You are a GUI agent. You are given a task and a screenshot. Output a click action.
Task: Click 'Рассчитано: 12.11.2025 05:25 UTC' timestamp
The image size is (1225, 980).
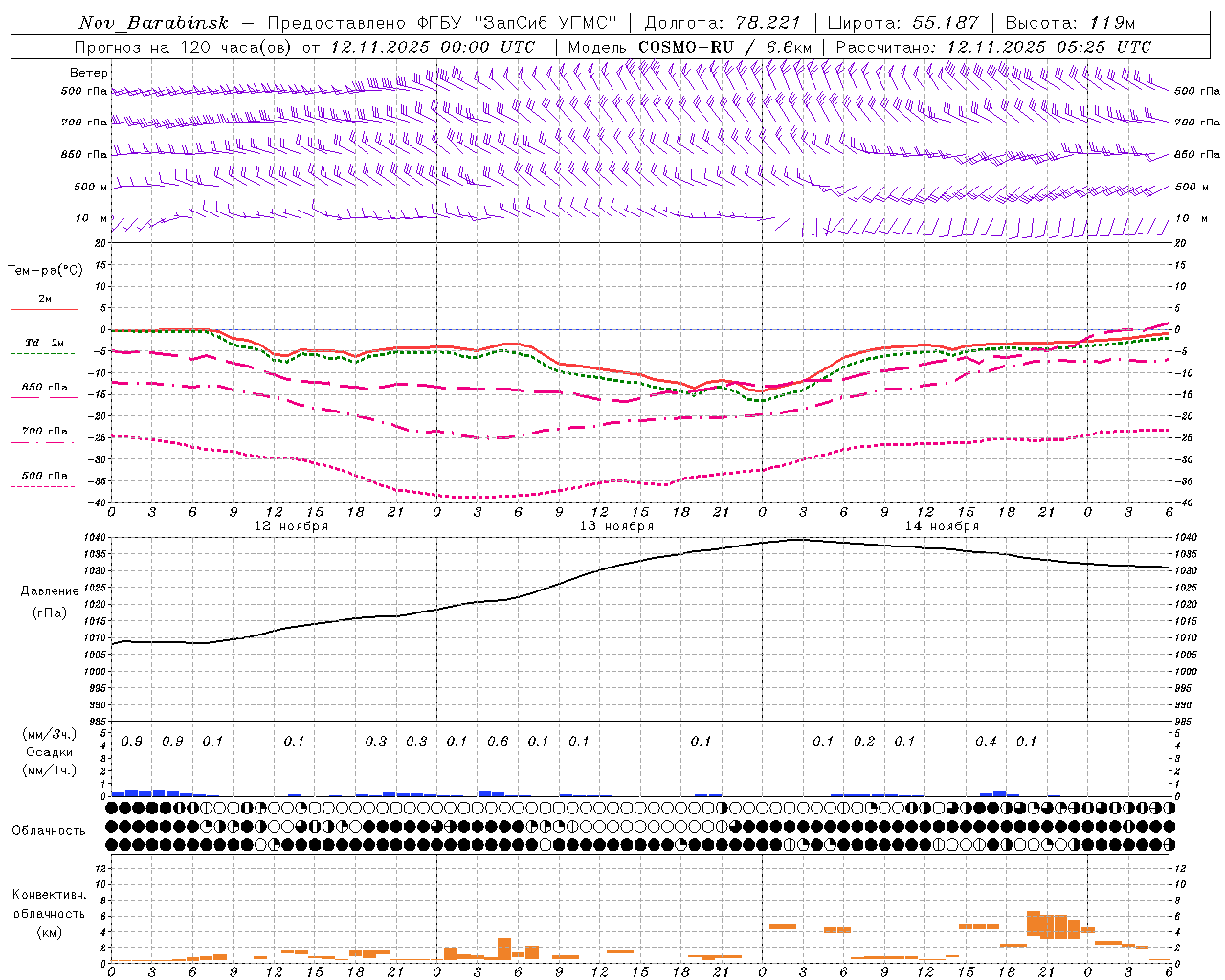tap(993, 47)
